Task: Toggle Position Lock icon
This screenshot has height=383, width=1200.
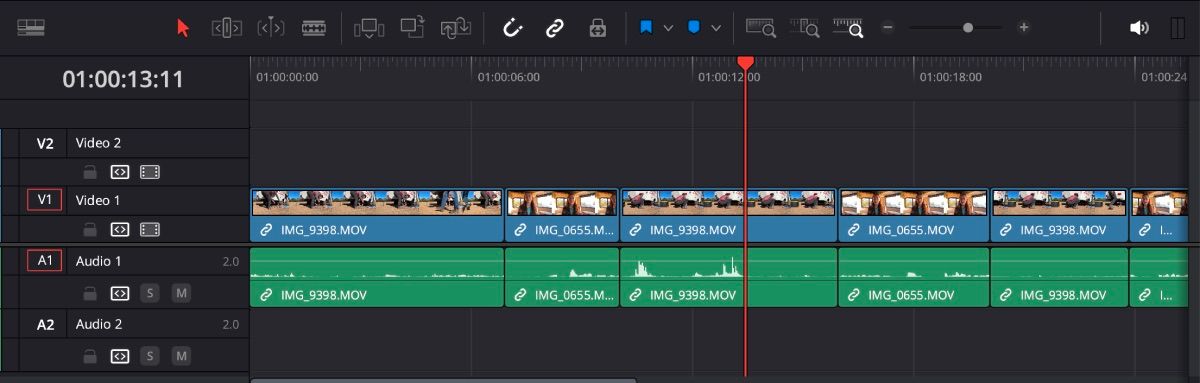Action: 597,28
